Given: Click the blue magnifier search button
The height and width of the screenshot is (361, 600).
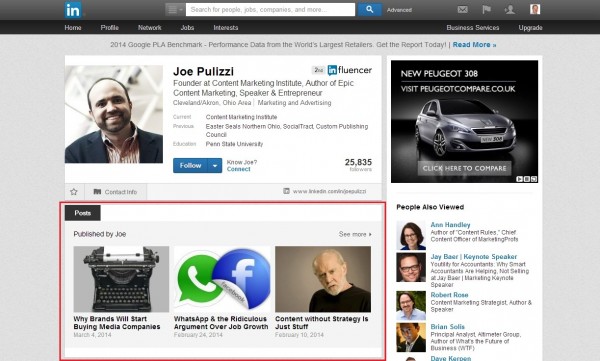Looking at the screenshot, I should 369,10.
